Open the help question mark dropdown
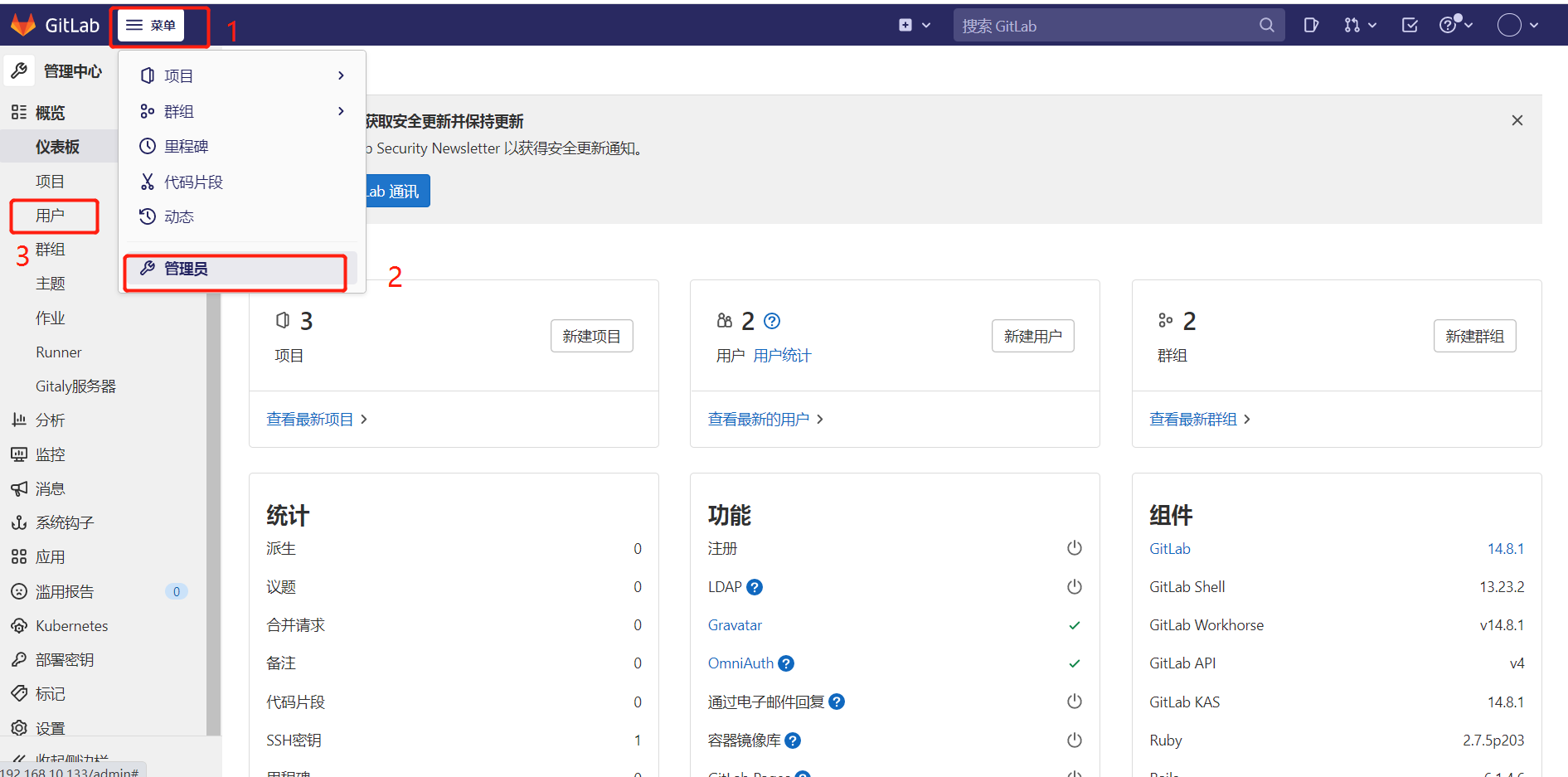1568x777 pixels. point(1456,25)
